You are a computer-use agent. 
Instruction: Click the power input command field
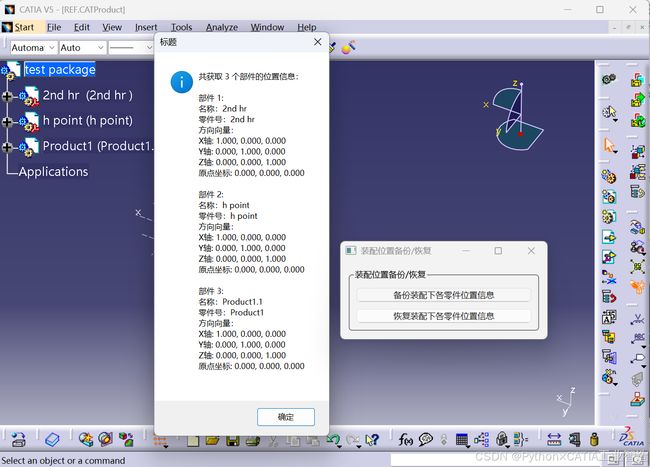coord(496,459)
